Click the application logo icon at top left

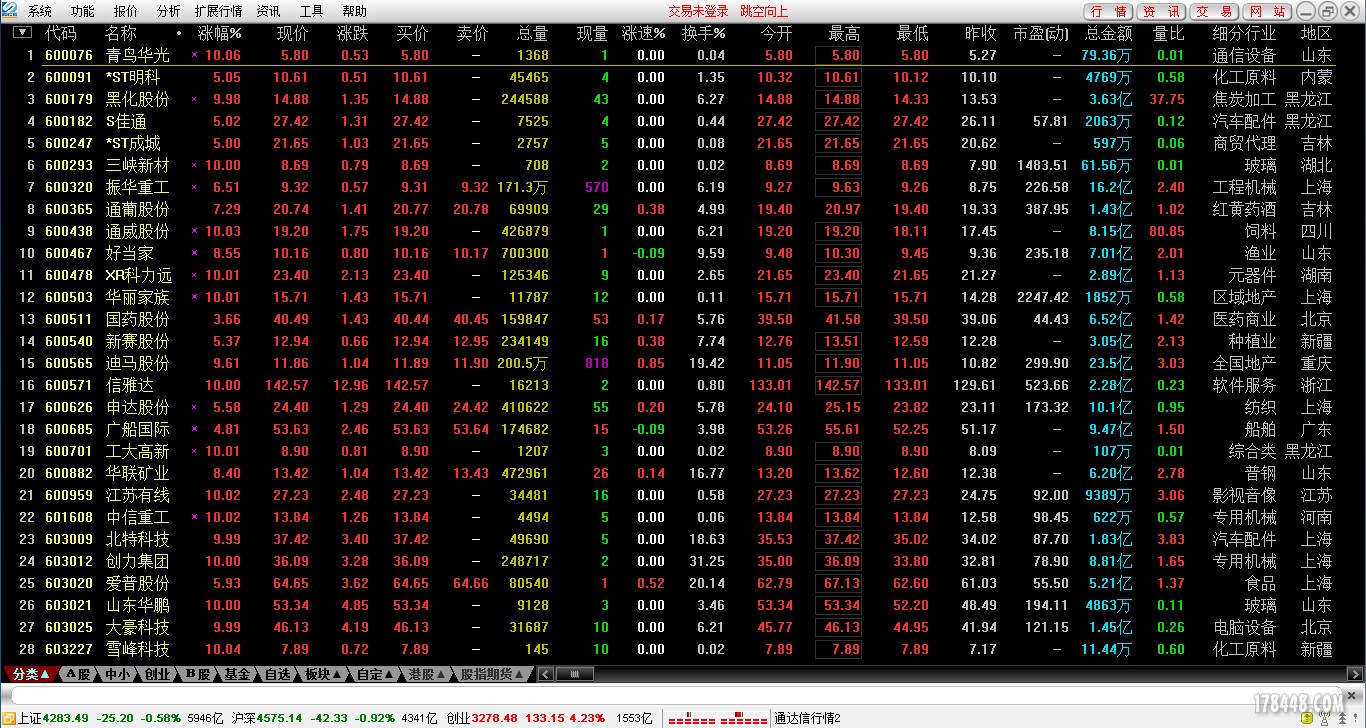10,11
